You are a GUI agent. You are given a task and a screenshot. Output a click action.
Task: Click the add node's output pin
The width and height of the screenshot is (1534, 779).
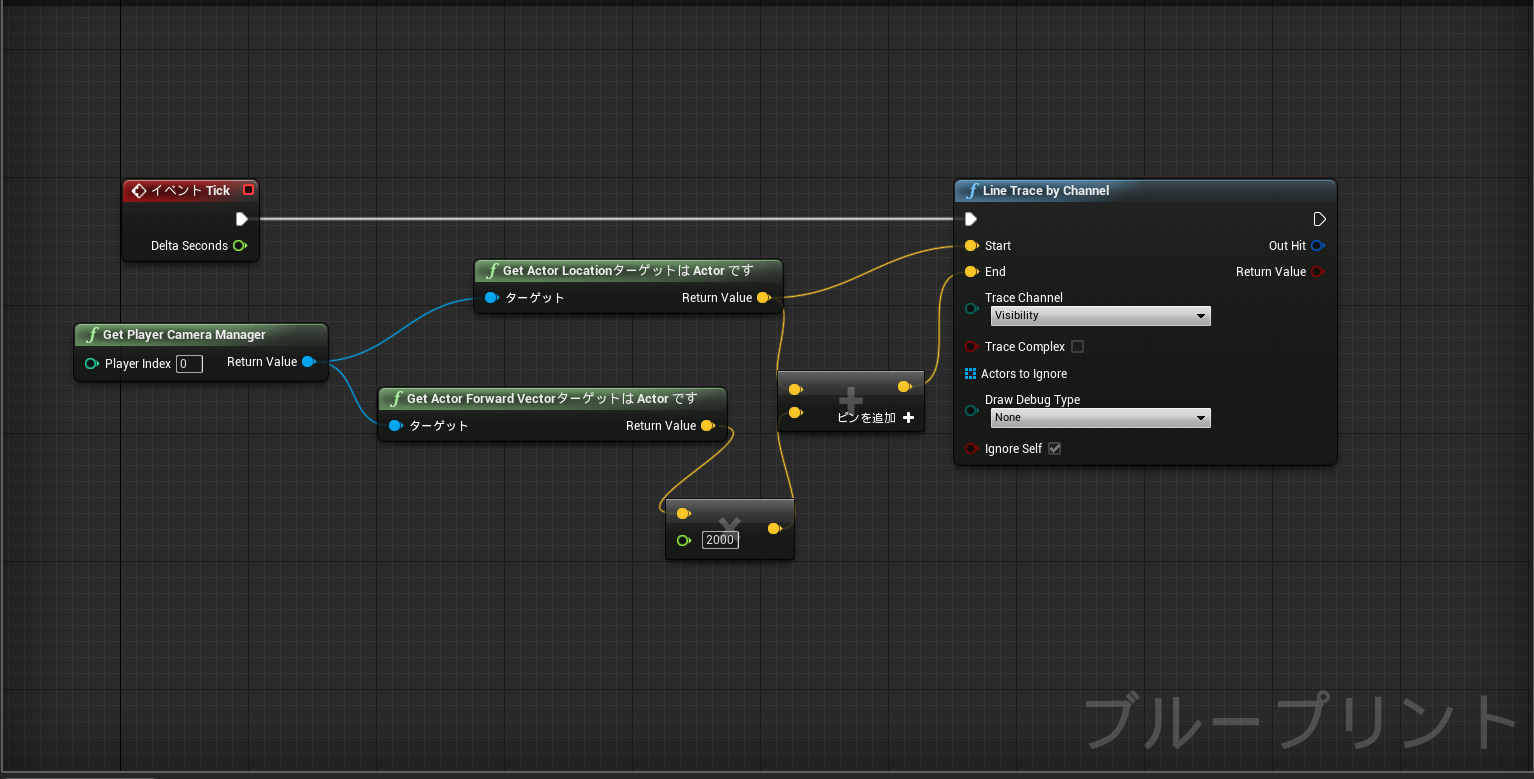[905, 387]
